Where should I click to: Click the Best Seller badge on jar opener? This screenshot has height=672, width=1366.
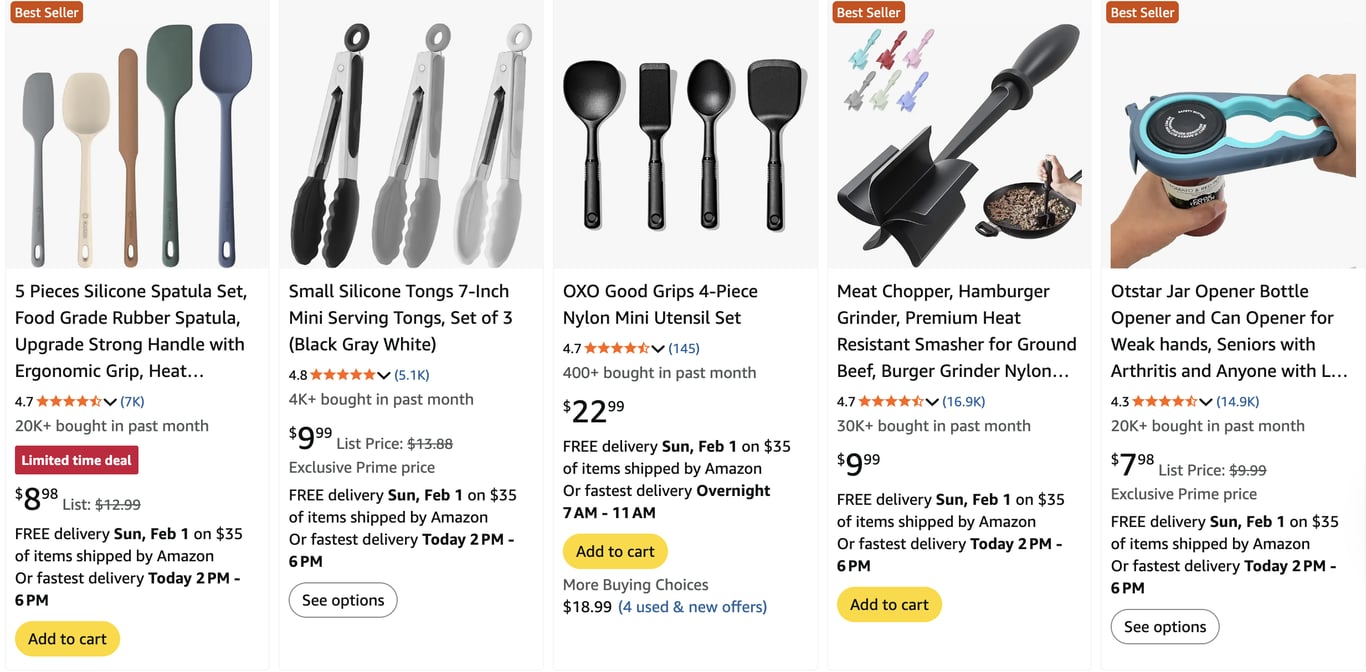point(1141,12)
